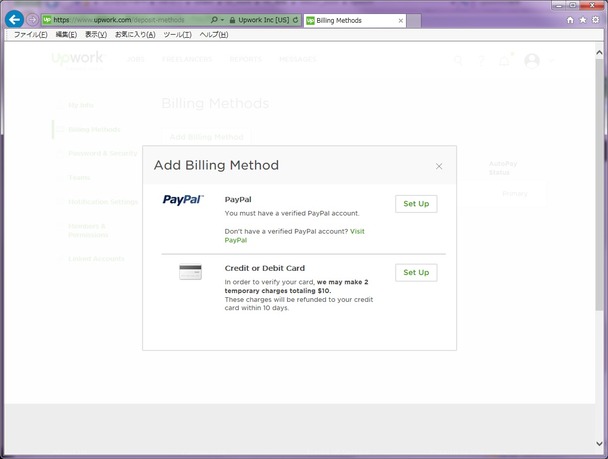Open the faded JOBS nav item
This screenshot has height=459, width=608.
click(x=136, y=59)
